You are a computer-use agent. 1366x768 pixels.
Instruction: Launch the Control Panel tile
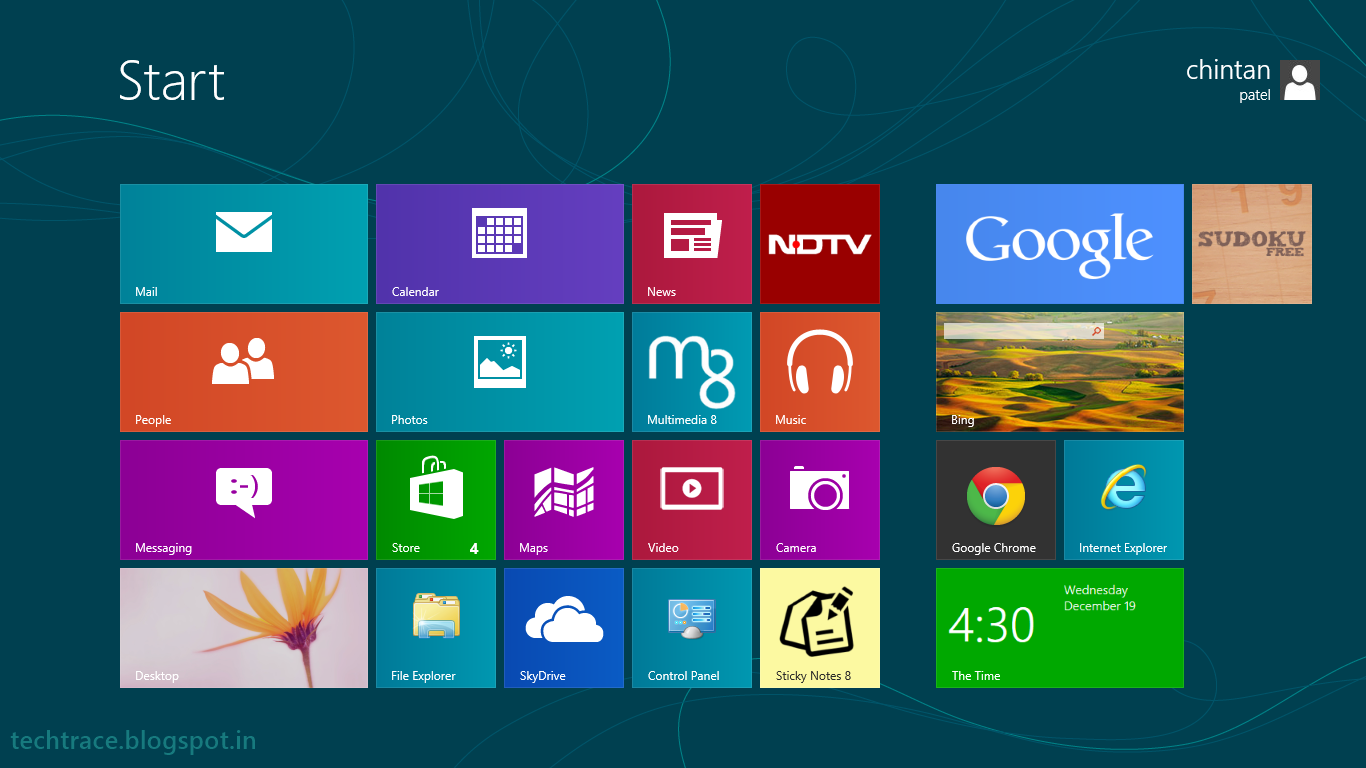click(x=692, y=628)
